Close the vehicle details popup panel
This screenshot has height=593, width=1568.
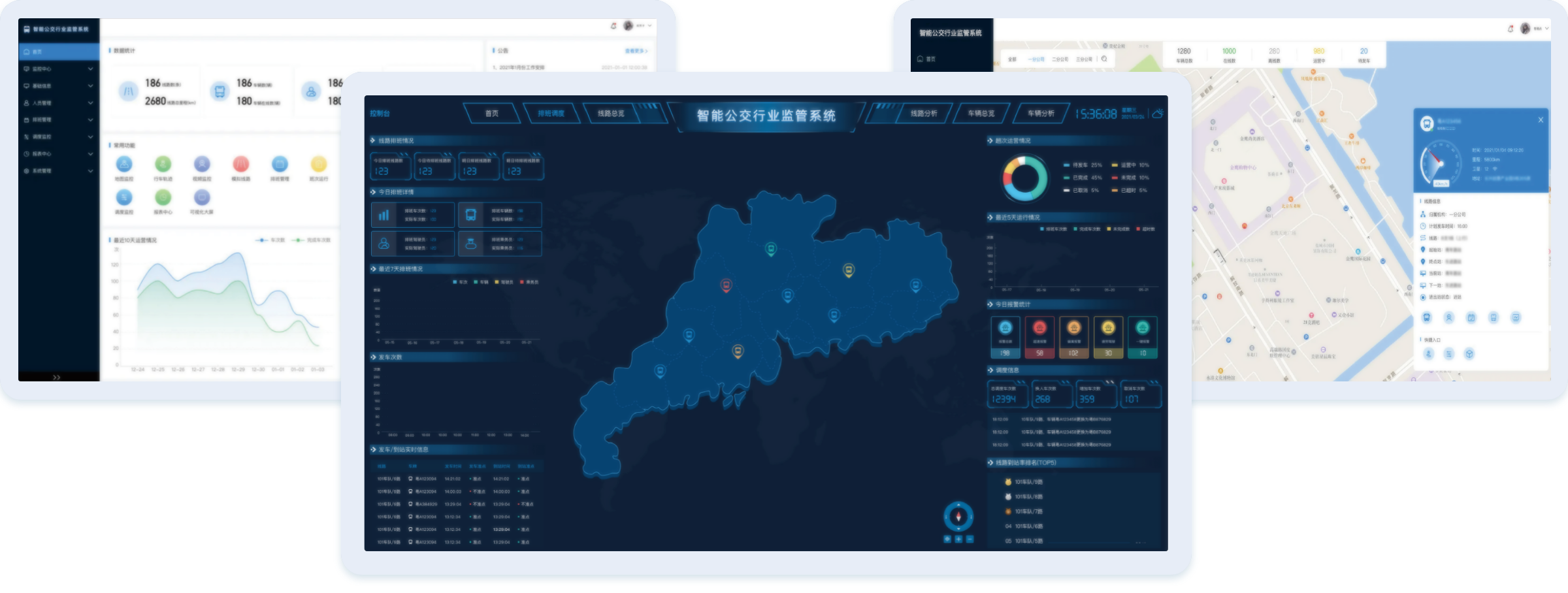pyautogui.click(x=1541, y=120)
